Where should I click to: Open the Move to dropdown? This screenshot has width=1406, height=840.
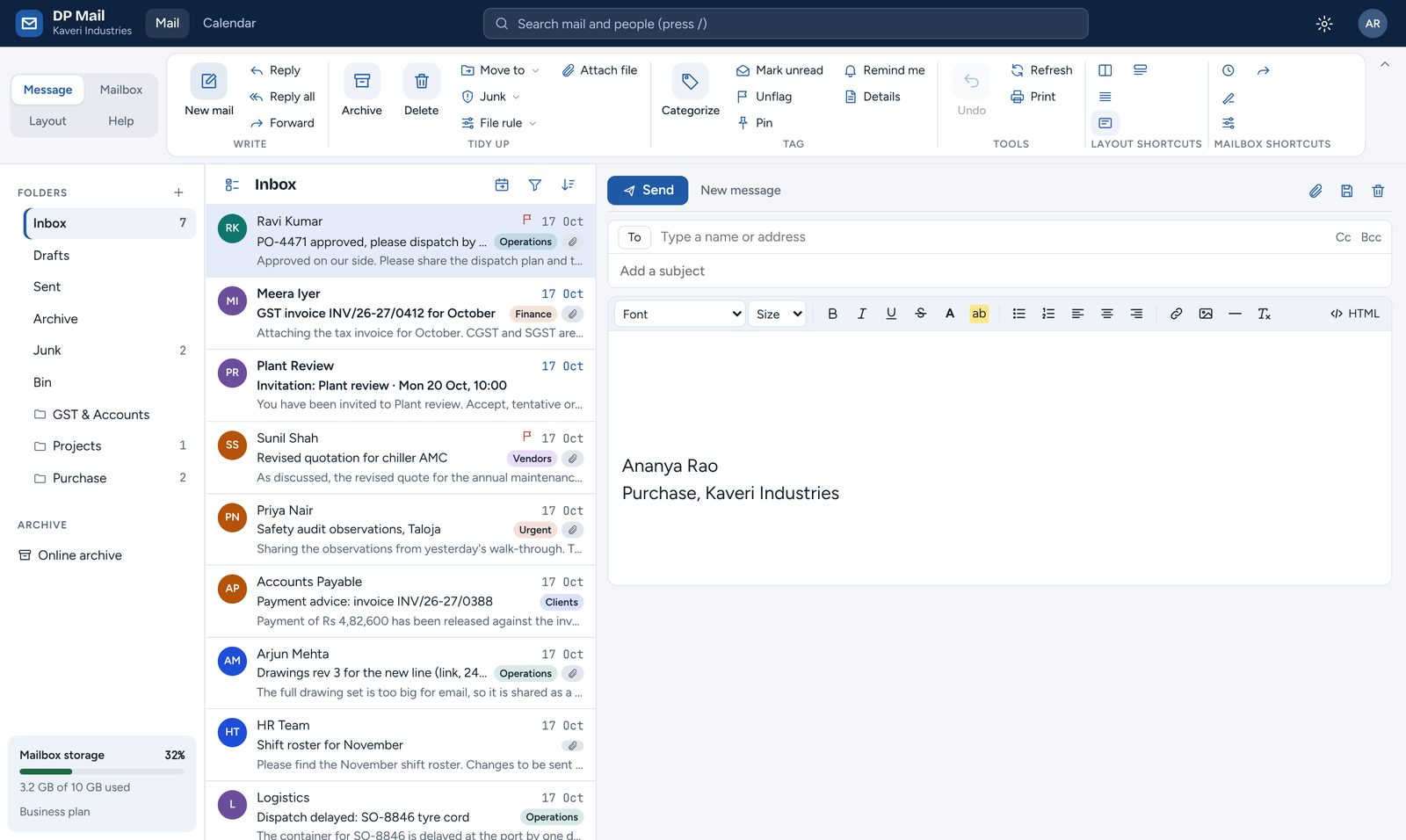click(x=500, y=70)
